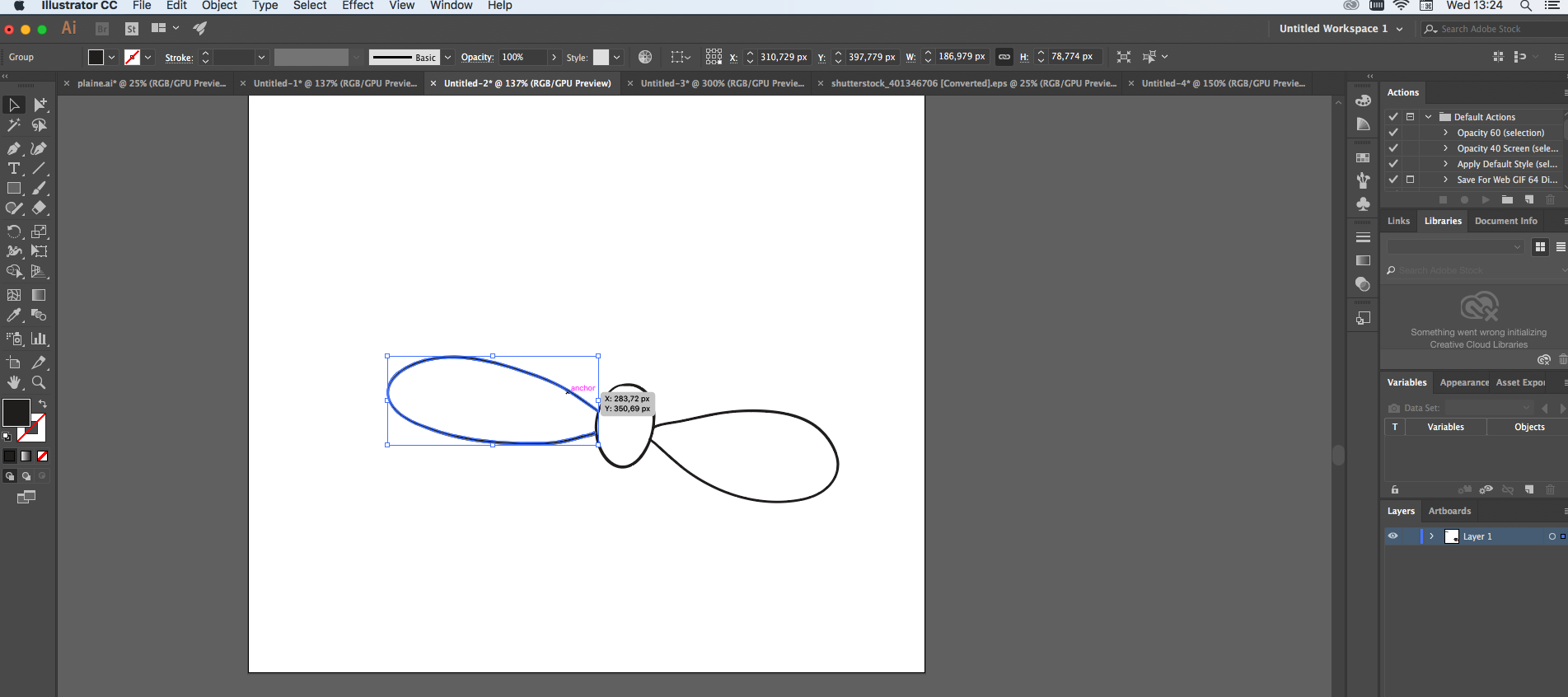Open the stroke weight dropdown
This screenshot has width=1568, height=697.
point(261,57)
